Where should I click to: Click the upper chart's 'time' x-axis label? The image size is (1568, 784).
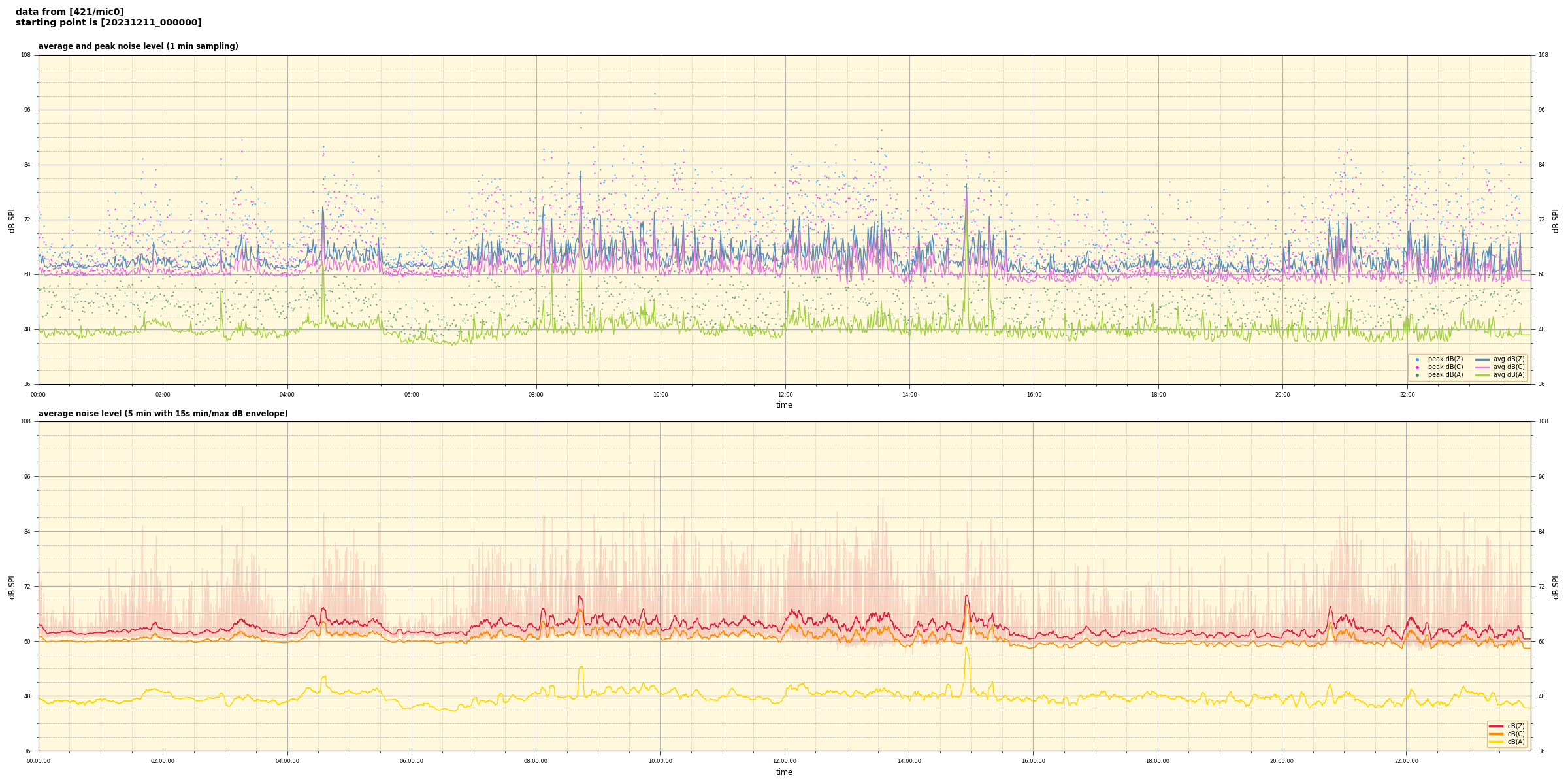click(784, 405)
